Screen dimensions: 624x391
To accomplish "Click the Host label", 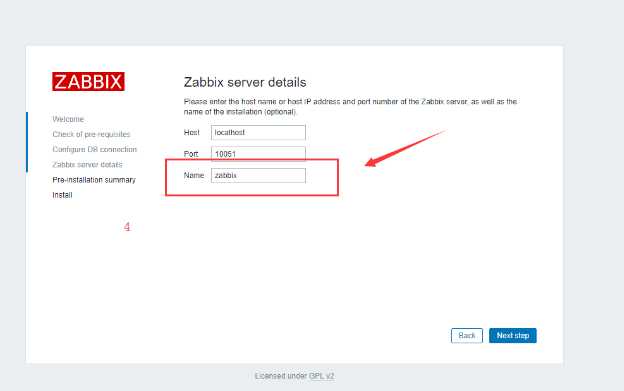I will (191, 132).
